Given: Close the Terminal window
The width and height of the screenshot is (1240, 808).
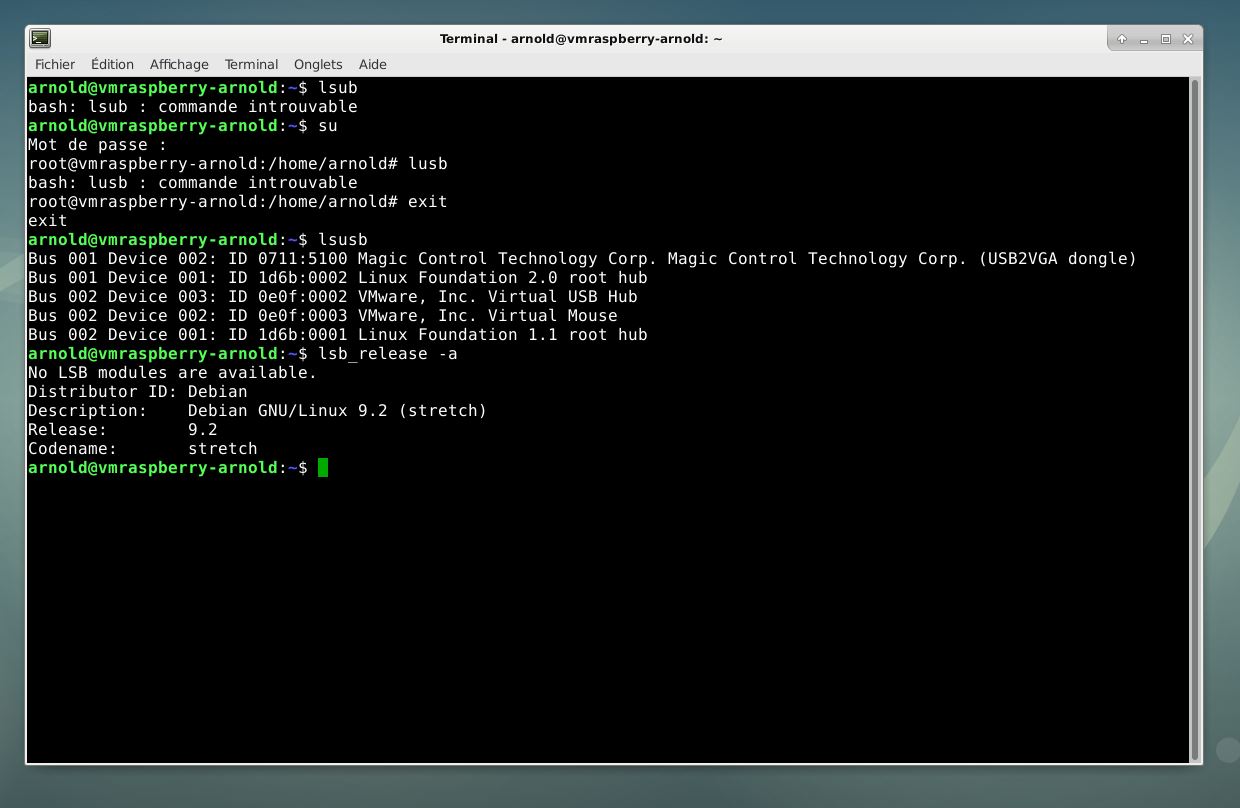Looking at the screenshot, I should pos(1188,39).
